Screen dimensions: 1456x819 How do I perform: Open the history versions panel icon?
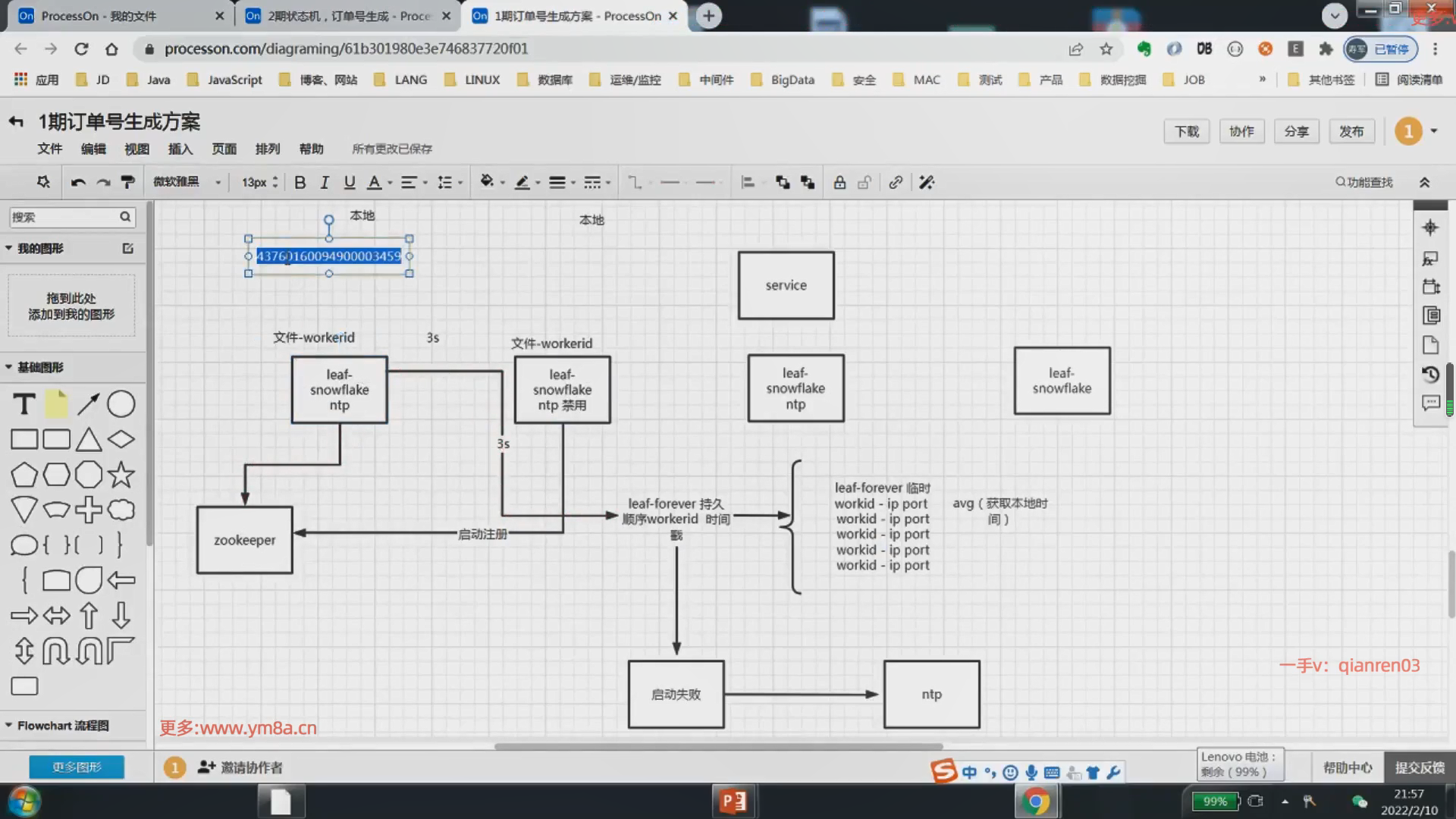1430,375
